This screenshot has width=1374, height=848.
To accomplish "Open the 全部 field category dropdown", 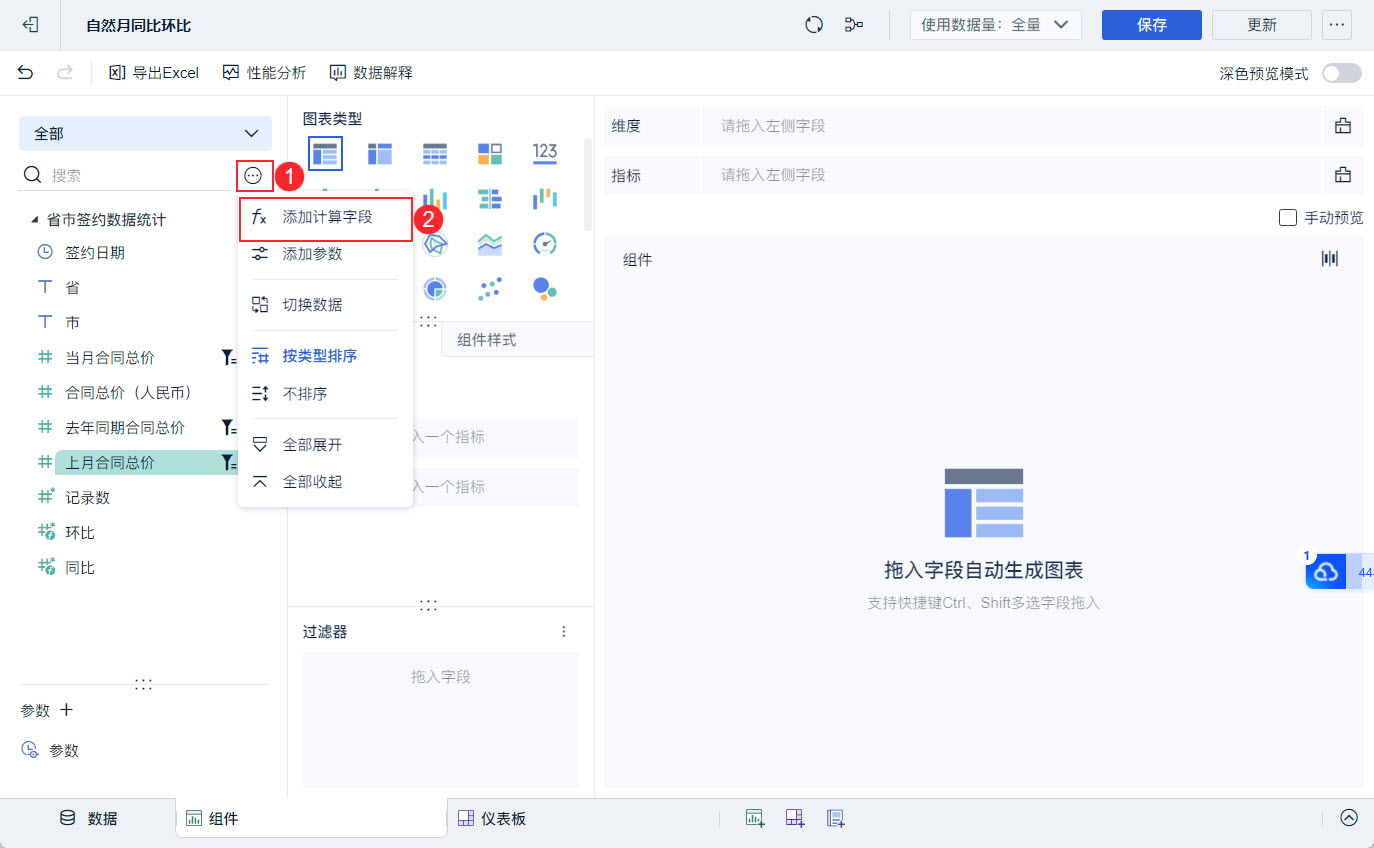I will coord(145,133).
